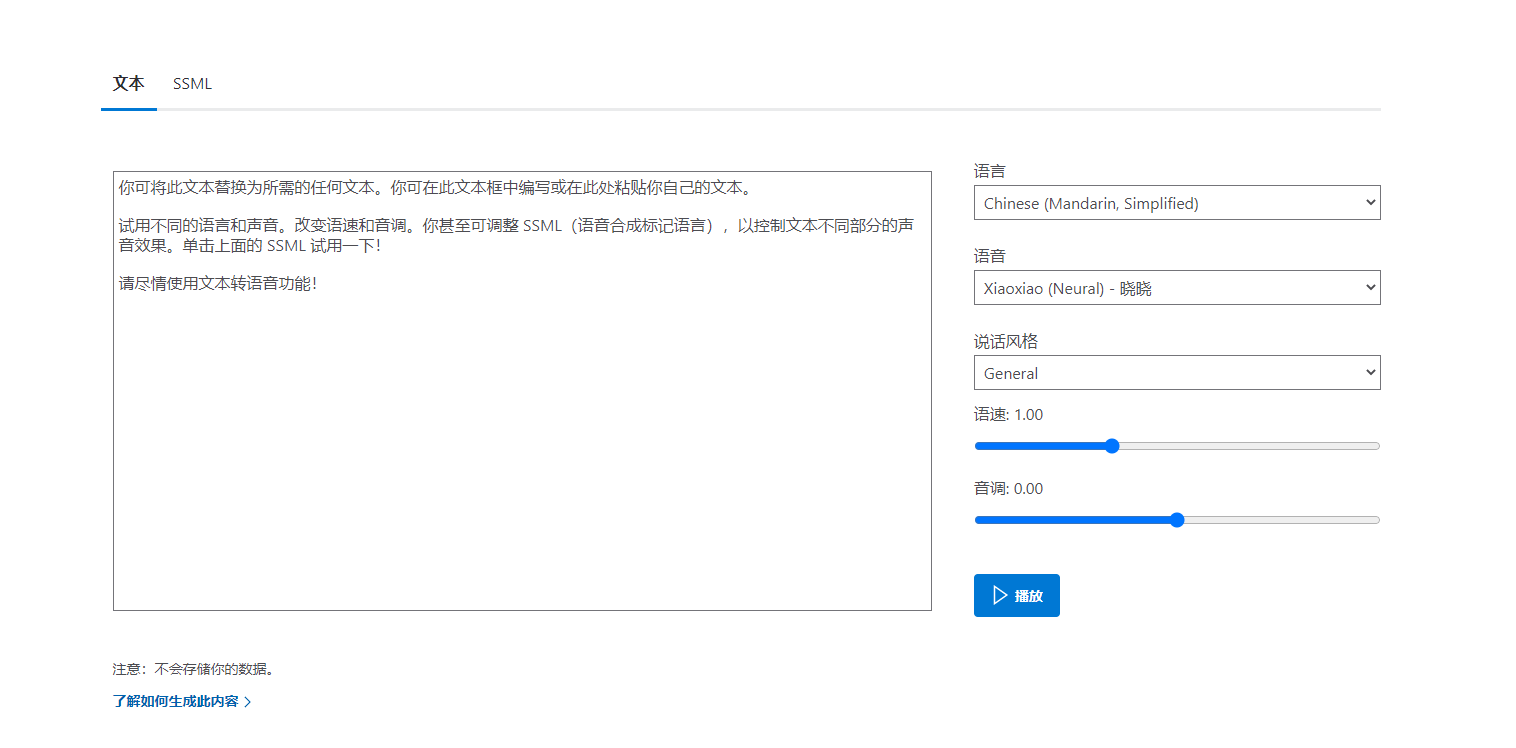This screenshot has width=1516, height=748.
Task: Click the text 请尽情使用文本转语音功能！
Action: pyautogui.click(x=219, y=283)
